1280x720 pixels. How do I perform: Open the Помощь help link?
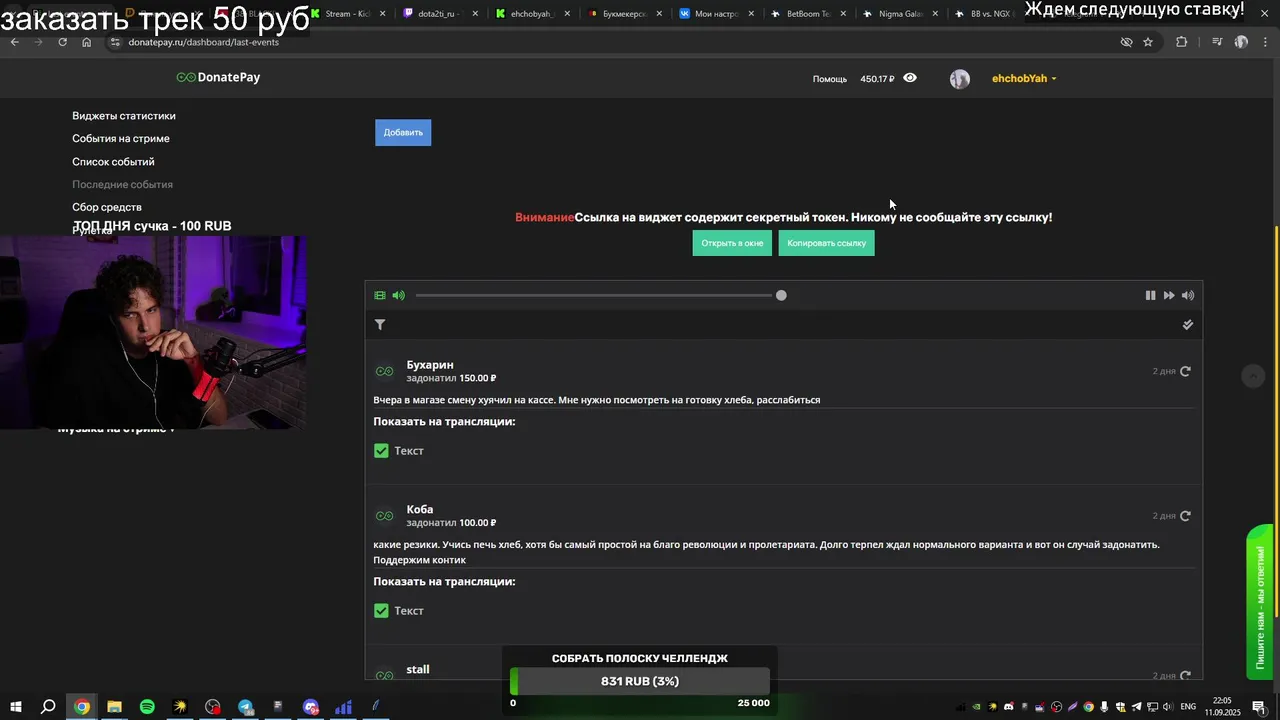click(830, 79)
